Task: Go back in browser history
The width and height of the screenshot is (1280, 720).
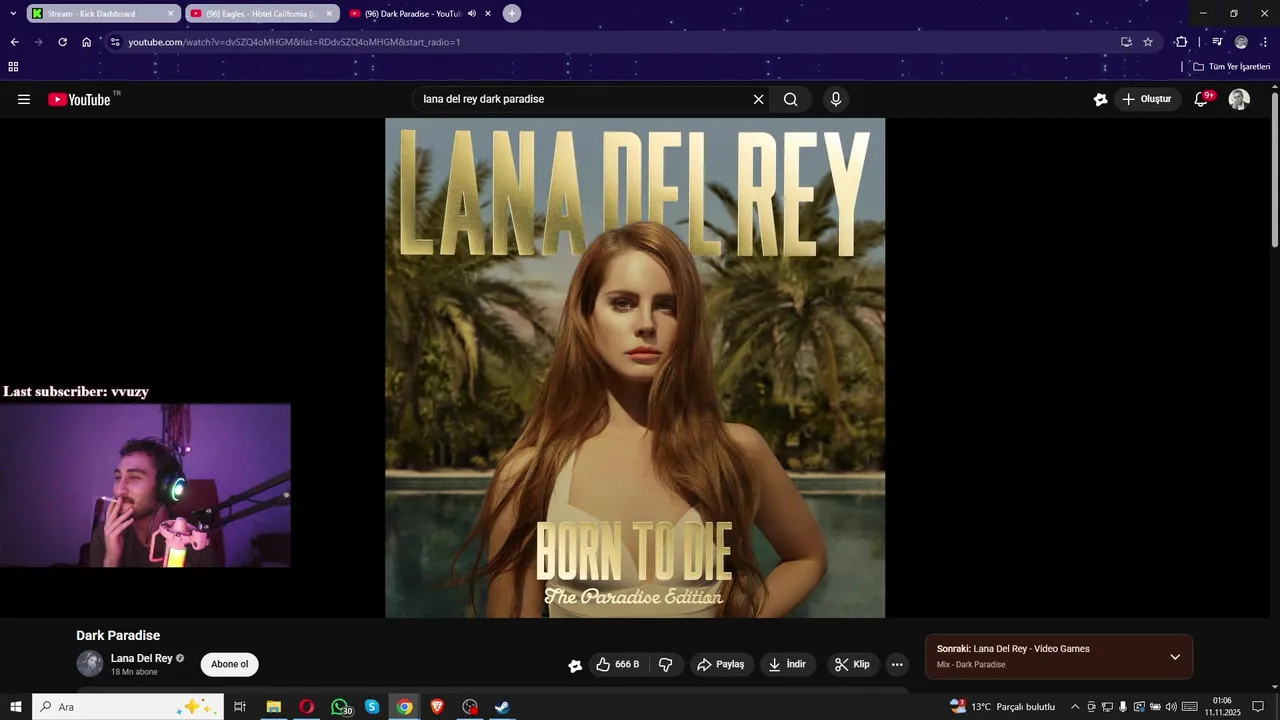Action: [14, 42]
